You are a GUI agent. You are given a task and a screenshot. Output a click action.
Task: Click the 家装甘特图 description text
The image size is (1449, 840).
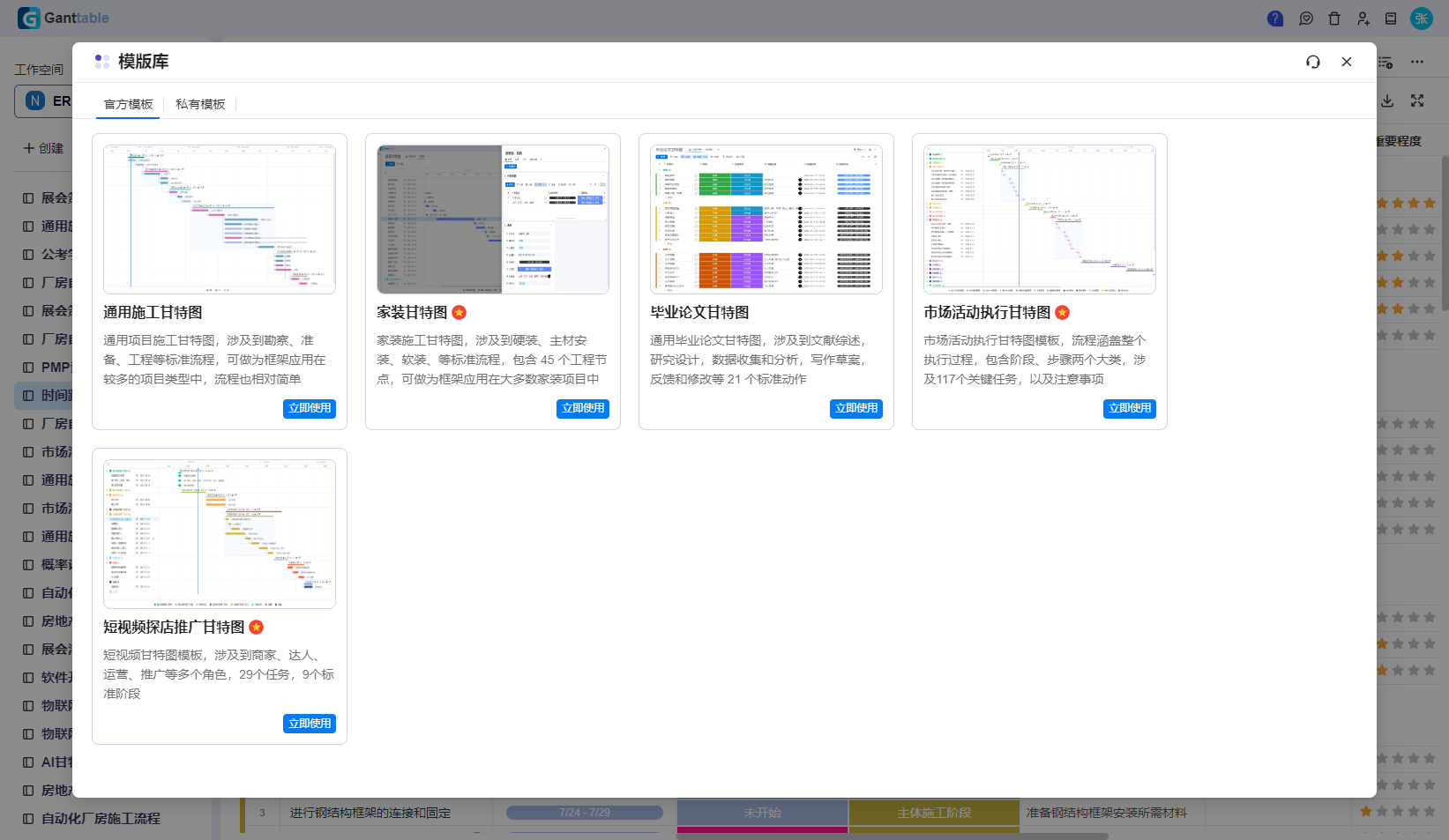pos(492,360)
